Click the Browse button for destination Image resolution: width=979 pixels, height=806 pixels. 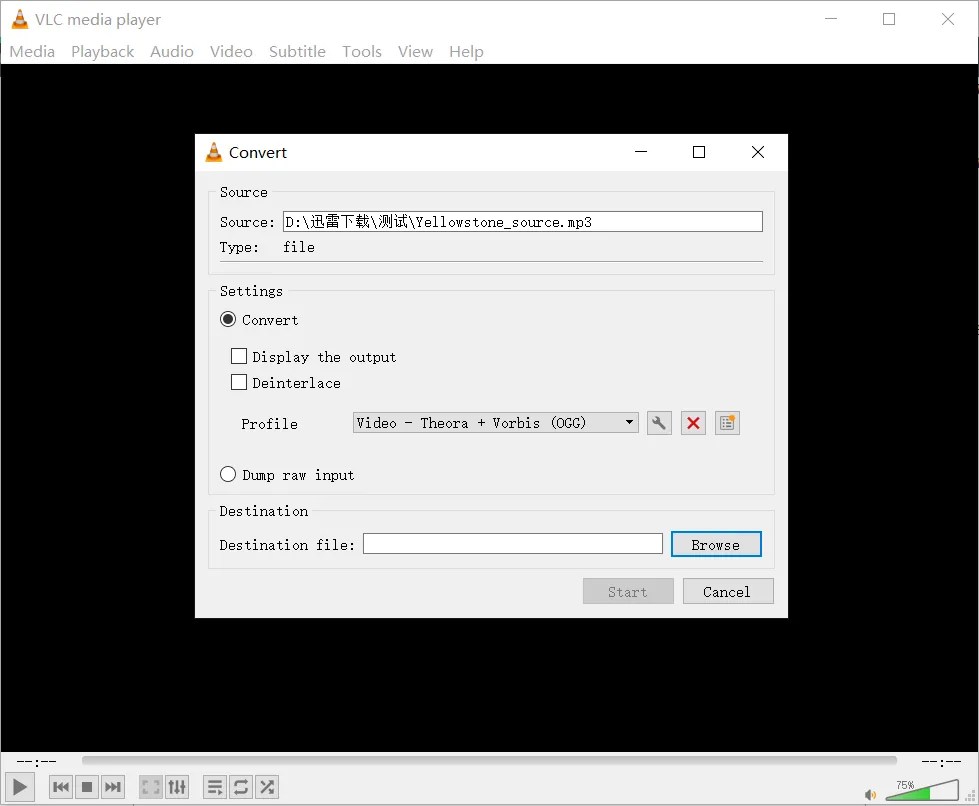pyautogui.click(x=716, y=544)
